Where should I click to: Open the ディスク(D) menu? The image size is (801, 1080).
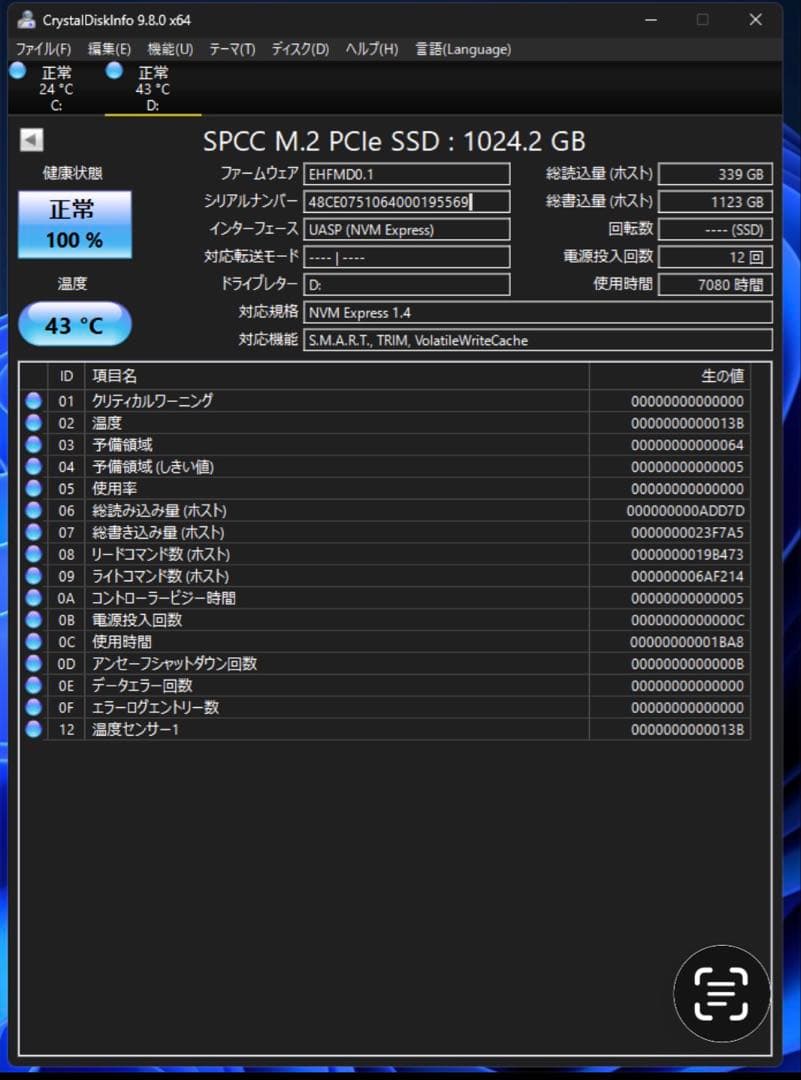tap(300, 49)
